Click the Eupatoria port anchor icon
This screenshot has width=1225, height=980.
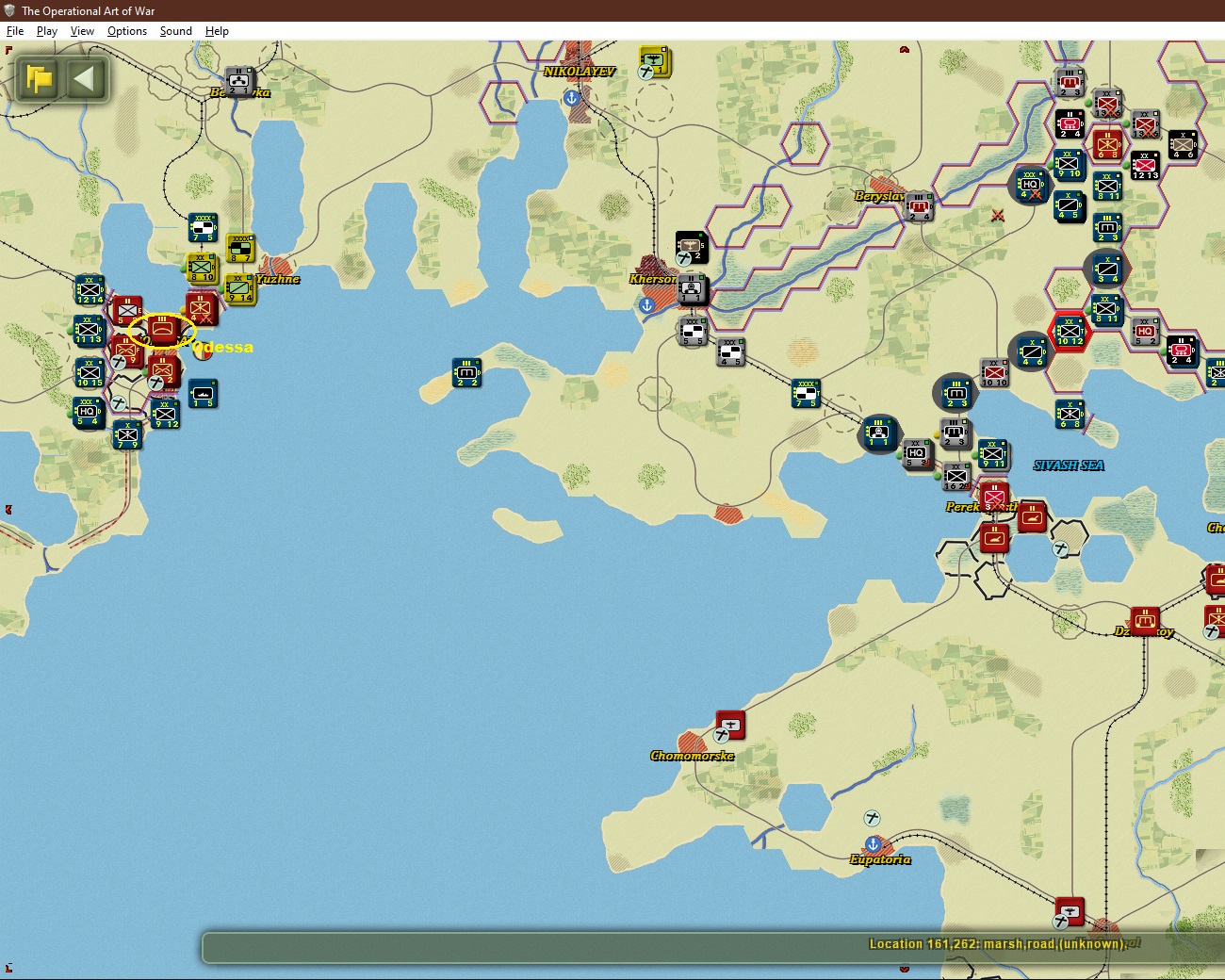(874, 843)
